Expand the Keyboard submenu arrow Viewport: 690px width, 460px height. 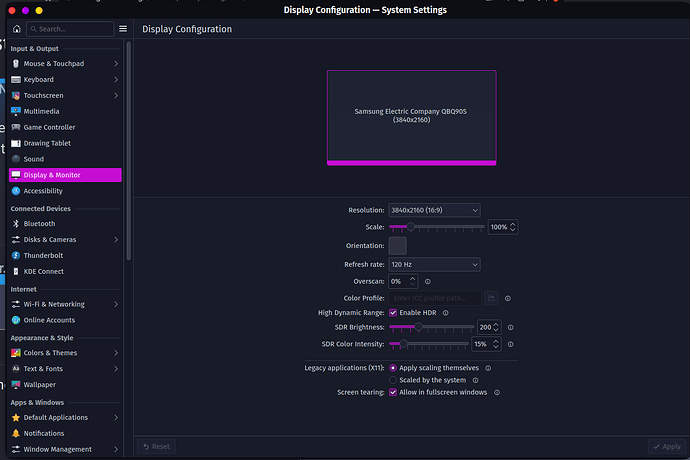(x=116, y=80)
